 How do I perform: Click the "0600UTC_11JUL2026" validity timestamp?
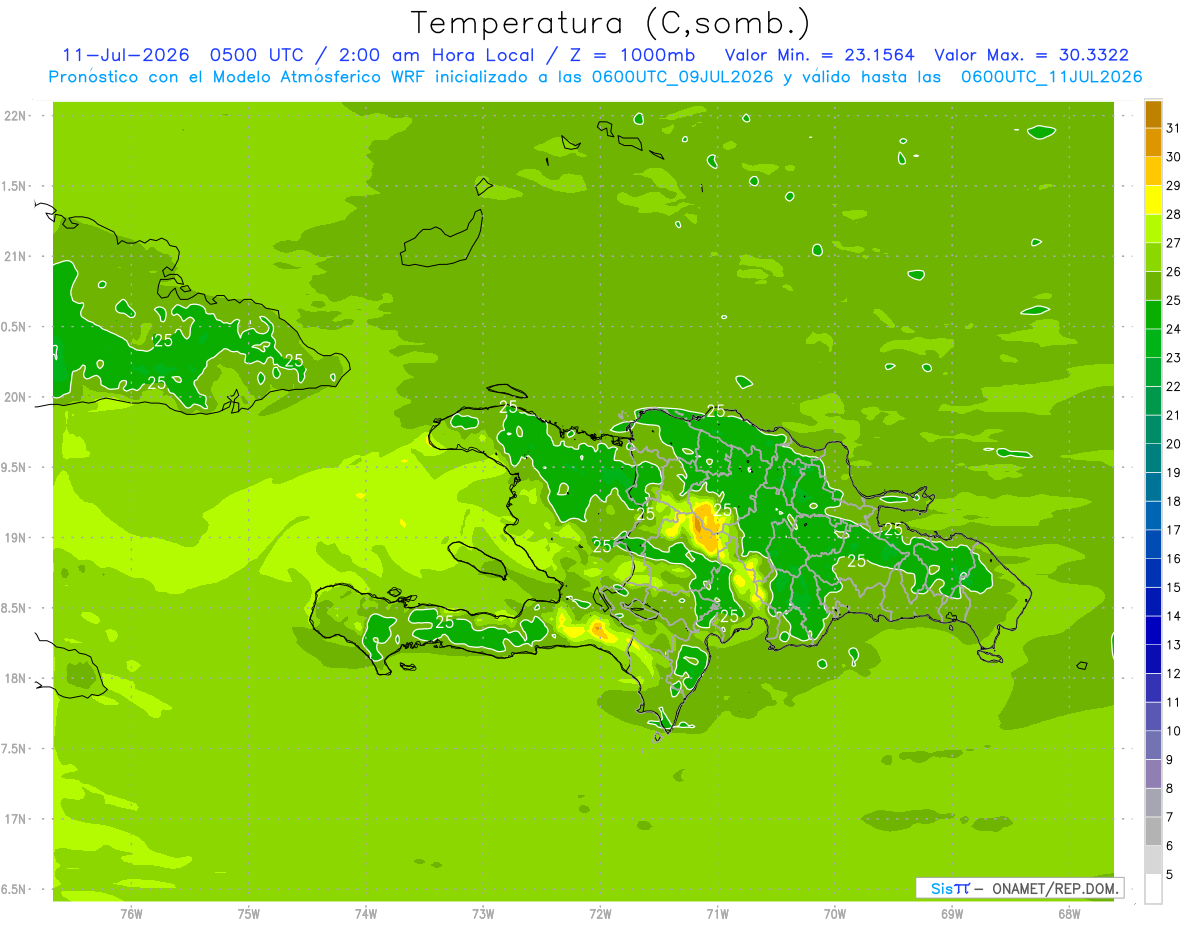(1051, 77)
